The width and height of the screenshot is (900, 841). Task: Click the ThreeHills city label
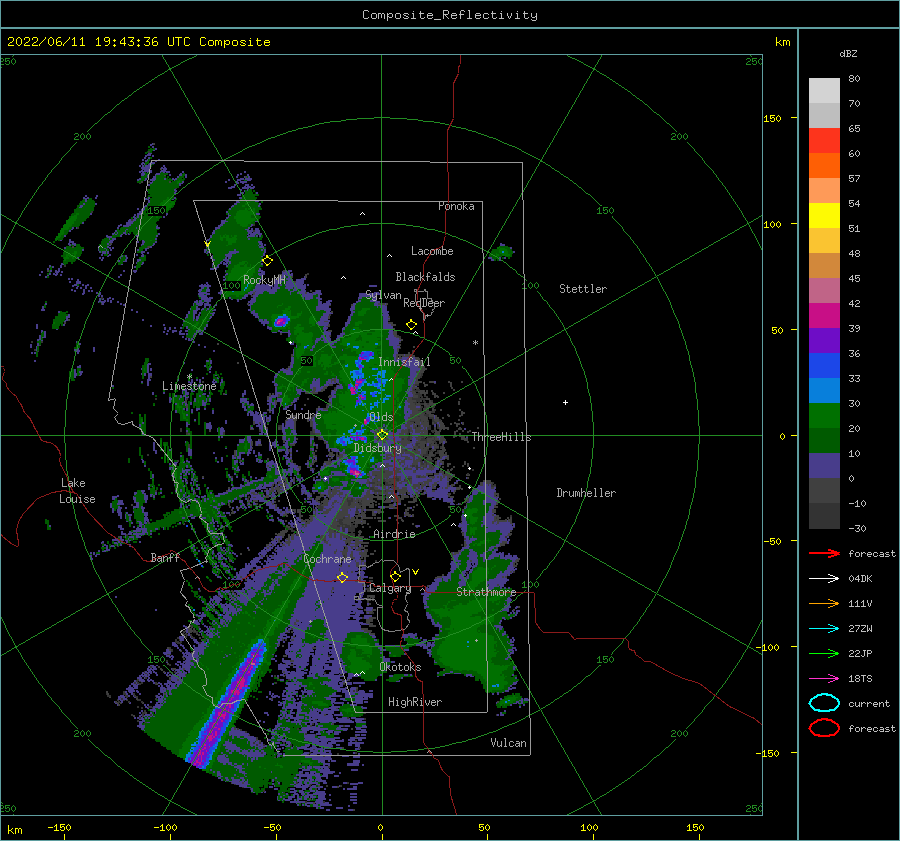(502, 437)
